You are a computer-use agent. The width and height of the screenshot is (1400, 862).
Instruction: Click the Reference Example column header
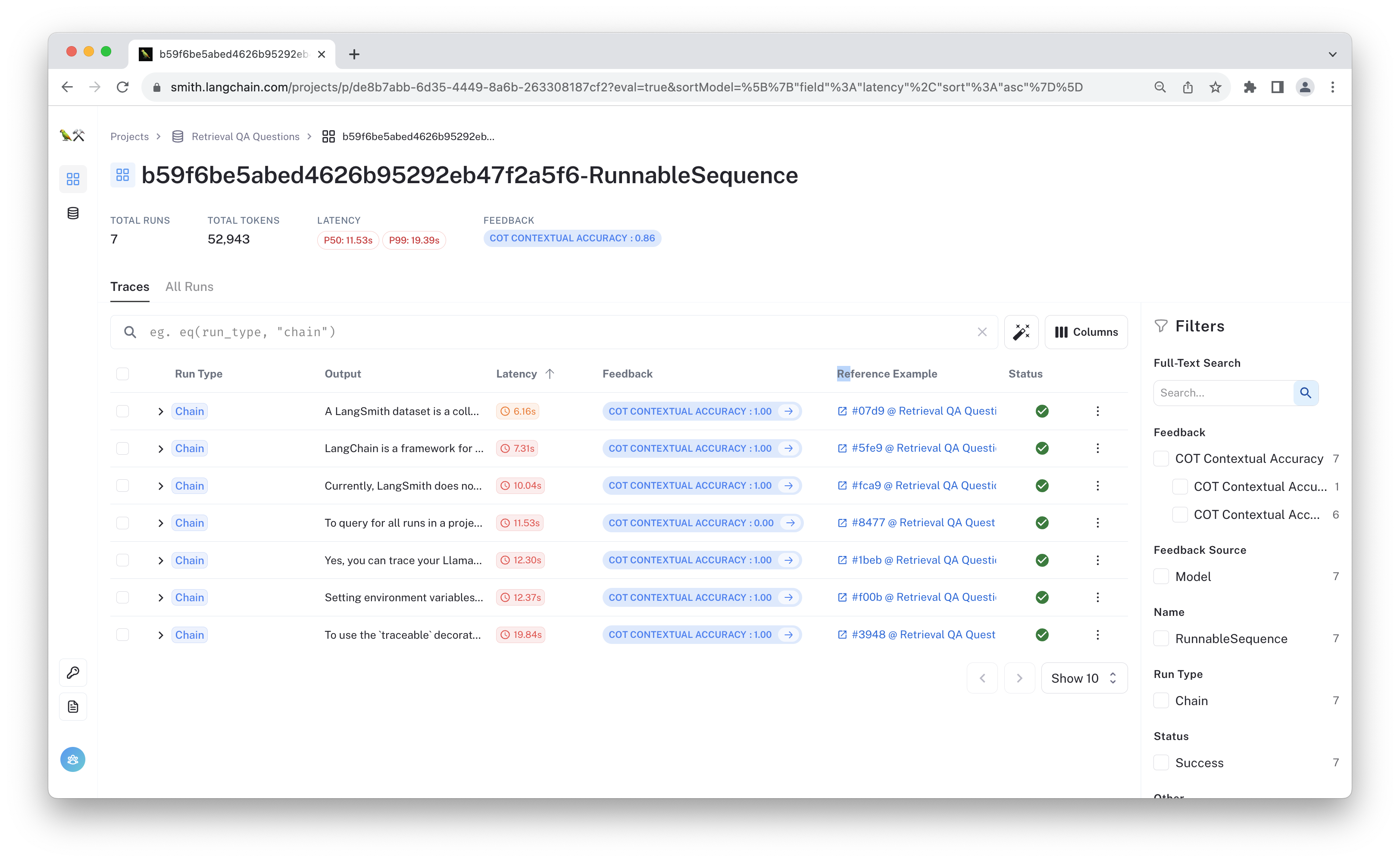(x=886, y=374)
